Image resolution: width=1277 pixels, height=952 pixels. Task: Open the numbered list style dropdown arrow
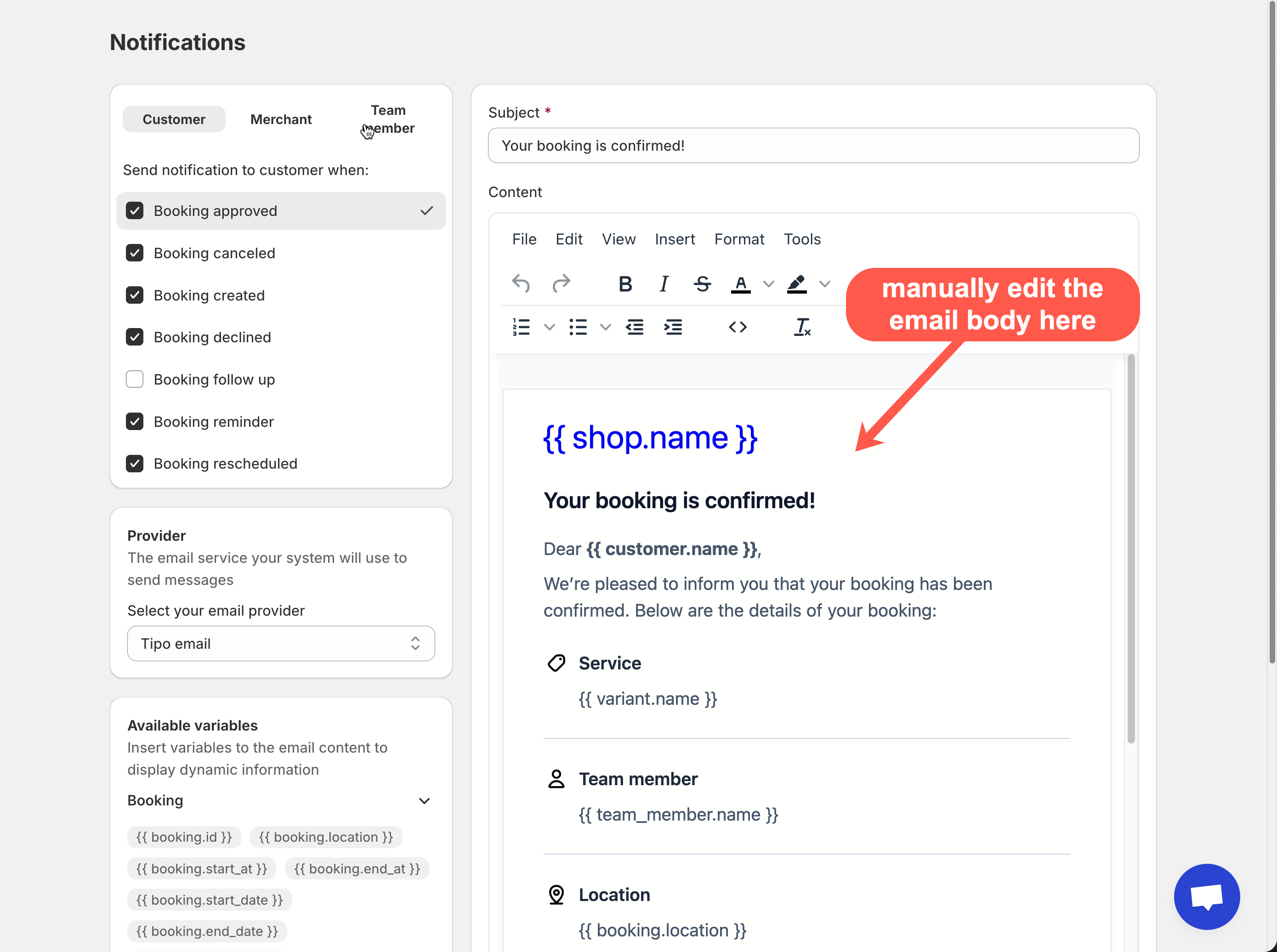(x=549, y=327)
